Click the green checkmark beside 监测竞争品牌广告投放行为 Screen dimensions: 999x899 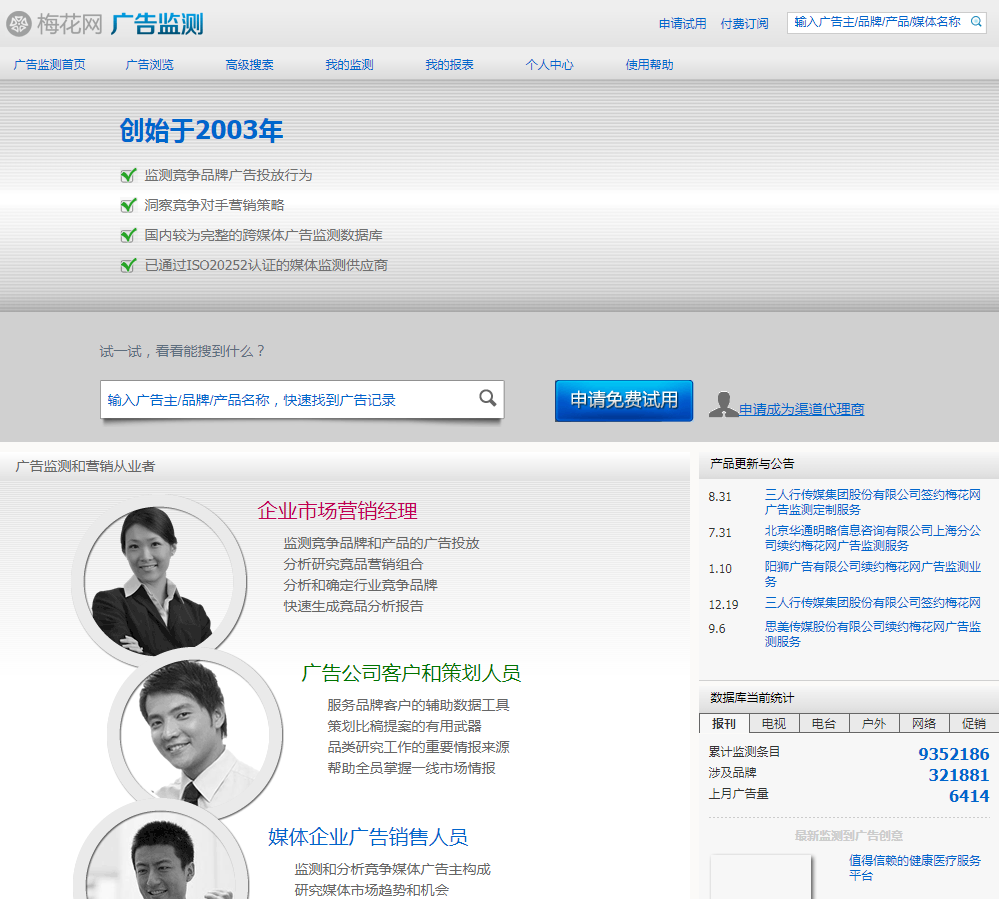pyautogui.click(x=128, y=175)
